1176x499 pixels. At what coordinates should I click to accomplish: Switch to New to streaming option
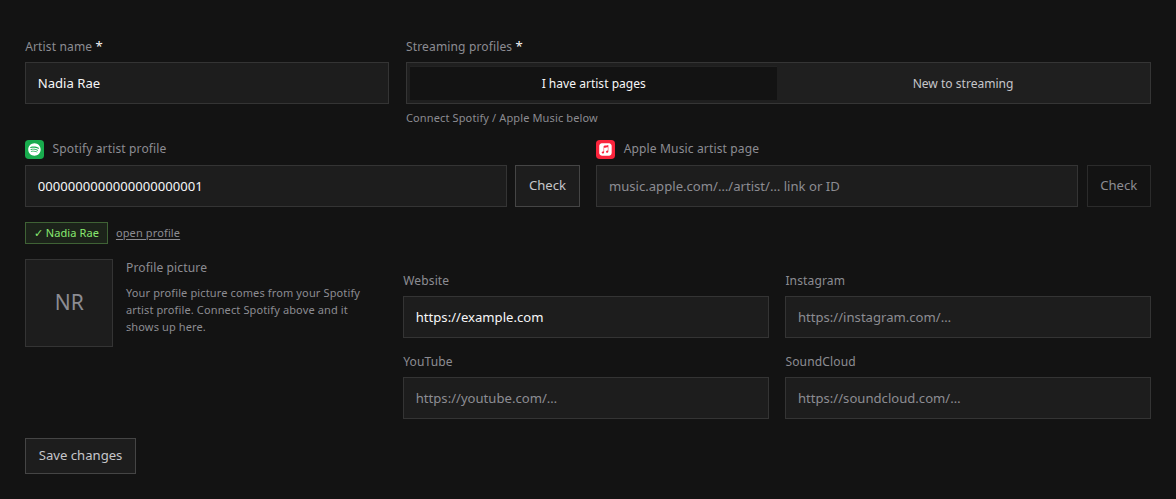(962, 83)
